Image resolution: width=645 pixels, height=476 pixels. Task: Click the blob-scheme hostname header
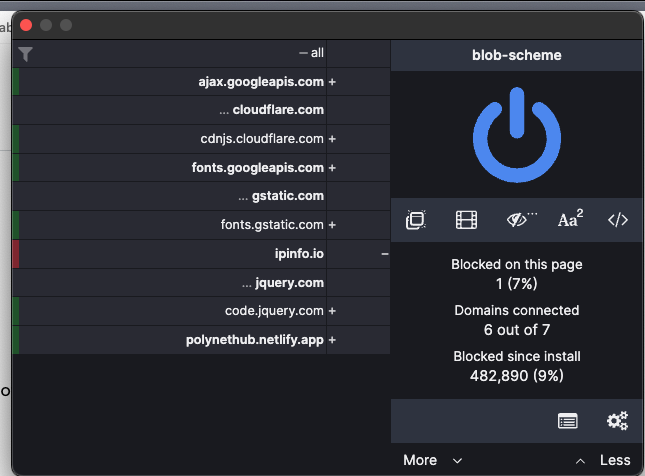point(517,55)
